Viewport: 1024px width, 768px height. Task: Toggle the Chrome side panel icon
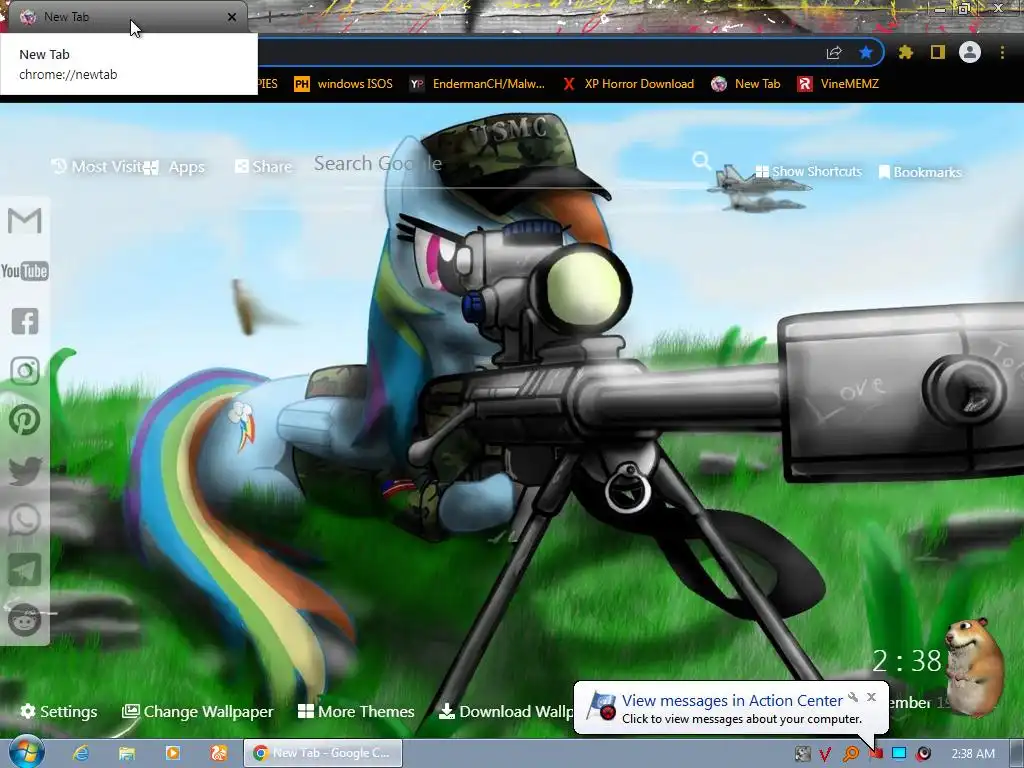(938, 52)
